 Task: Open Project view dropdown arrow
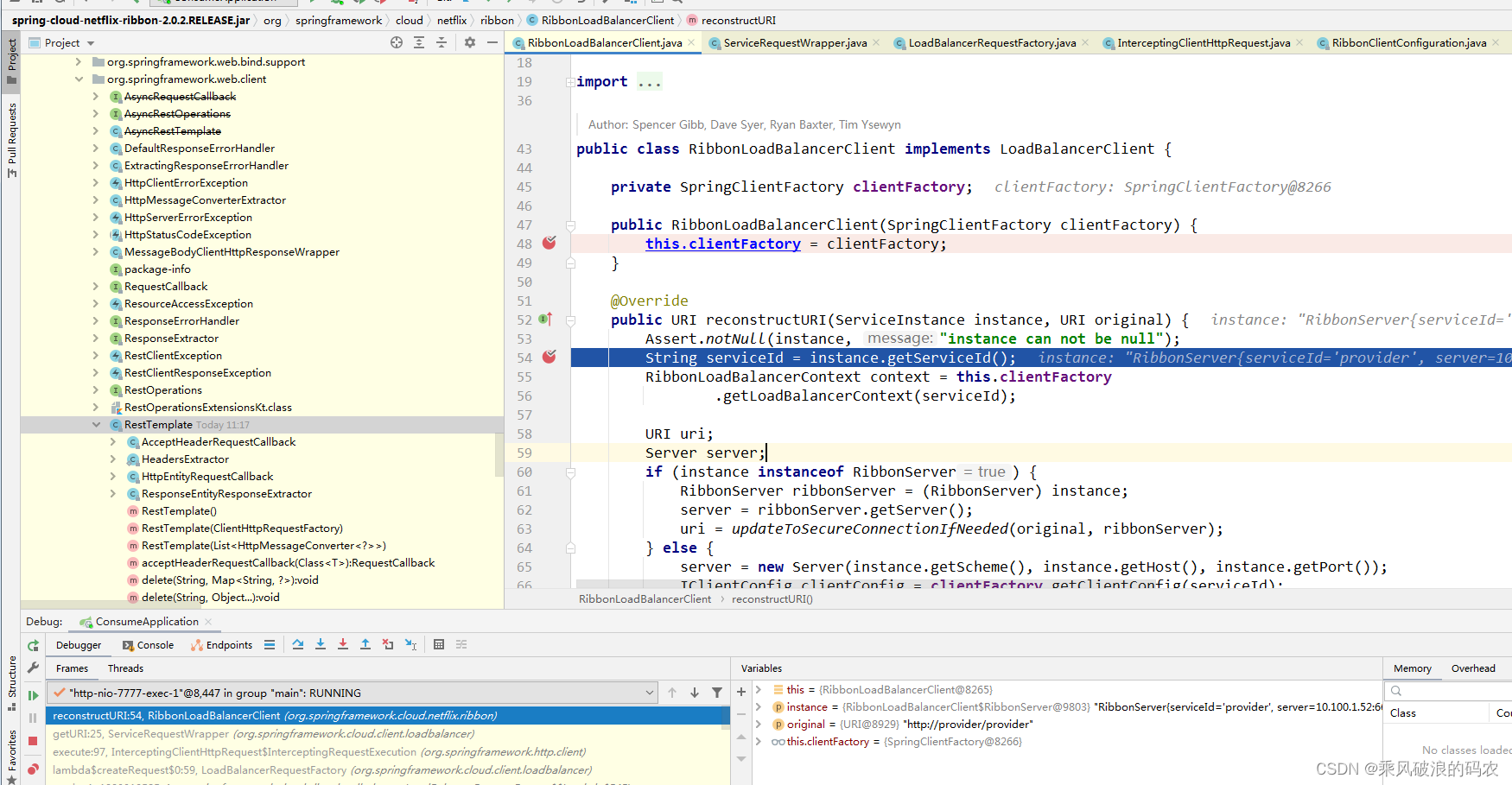(91, 43)
